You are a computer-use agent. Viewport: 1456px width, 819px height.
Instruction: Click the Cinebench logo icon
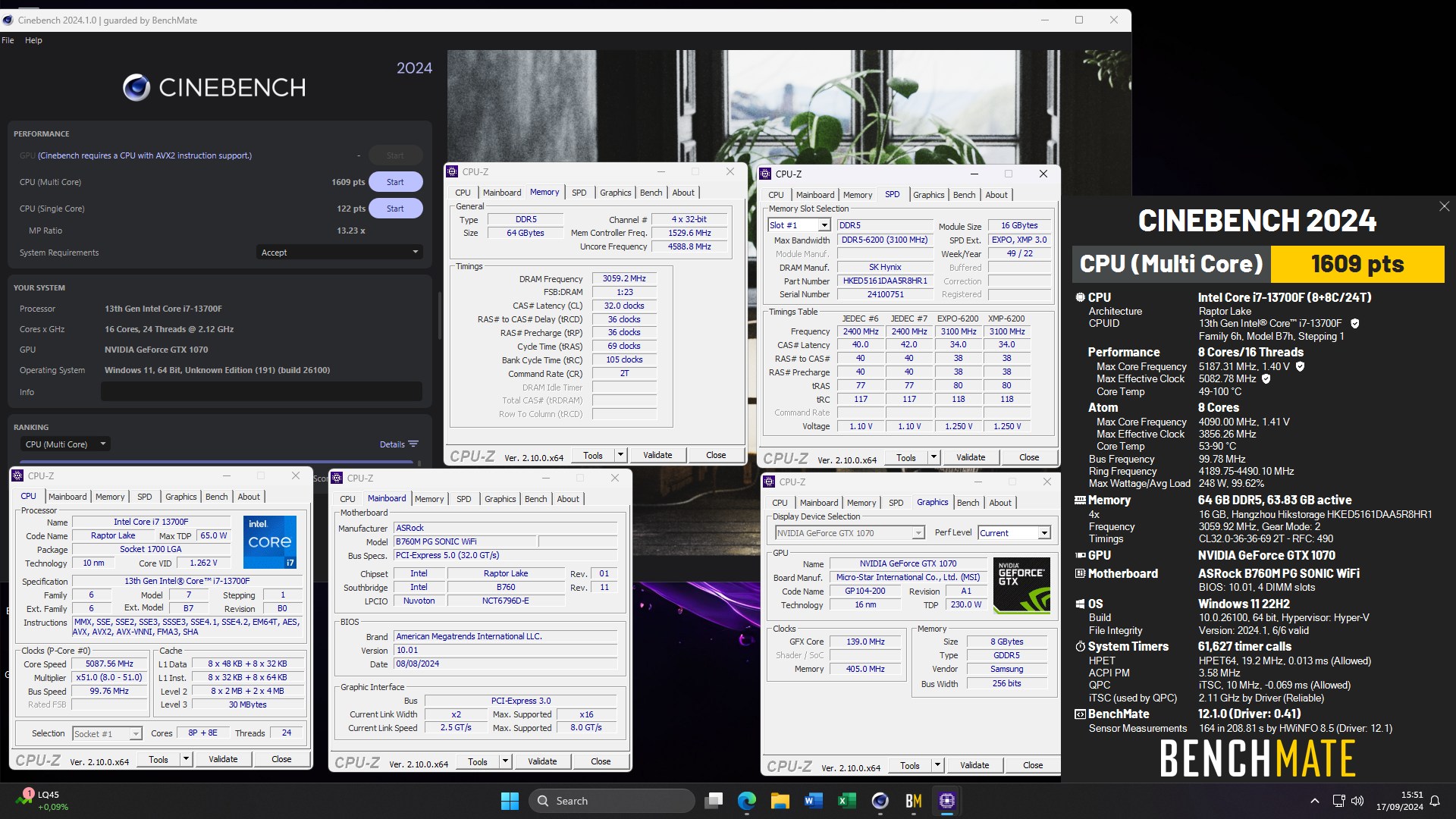(136, 88)
